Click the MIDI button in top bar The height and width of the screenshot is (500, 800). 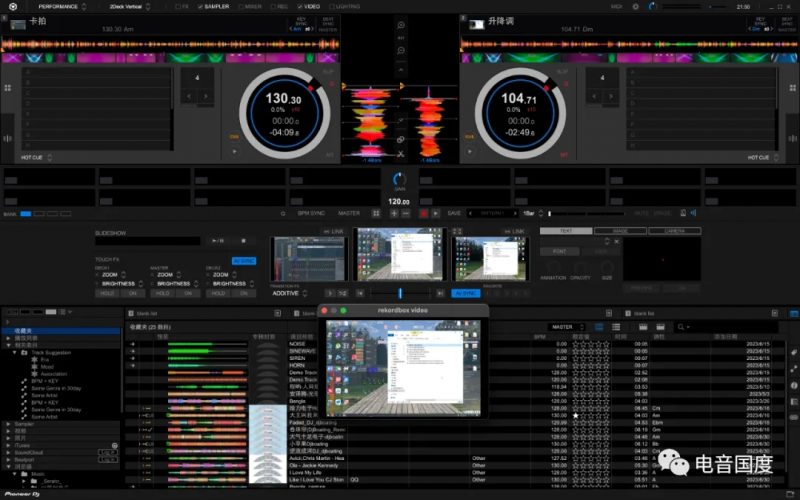616,7
